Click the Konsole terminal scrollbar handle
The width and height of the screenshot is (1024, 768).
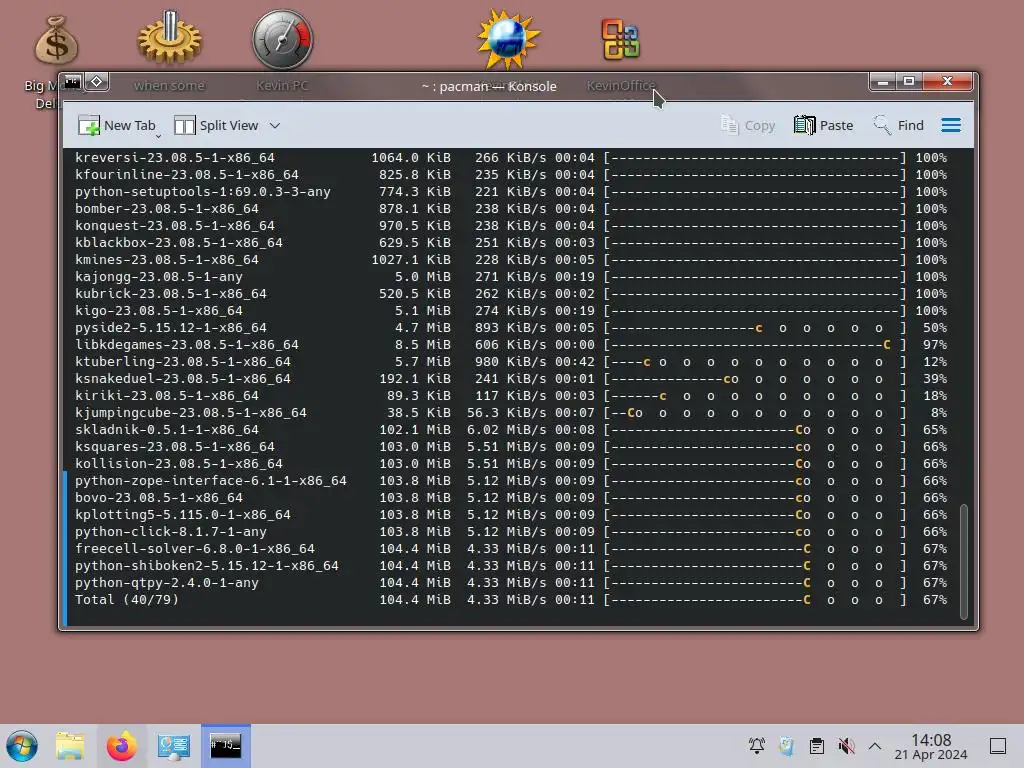pyautogui.click(x=963, y=562)
